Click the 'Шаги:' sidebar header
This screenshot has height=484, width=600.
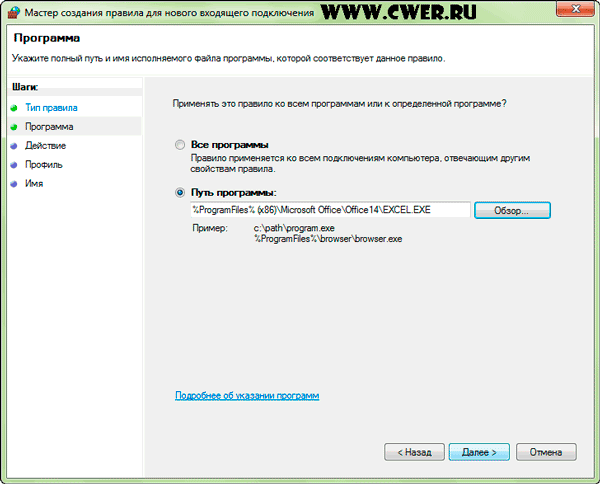25,87
